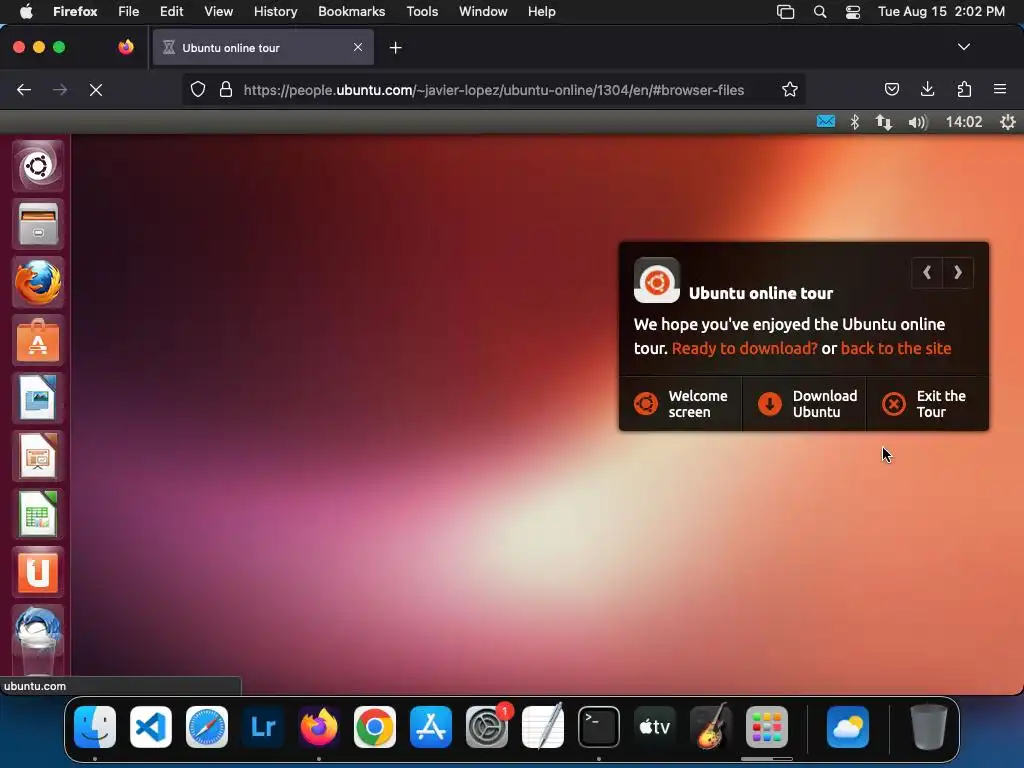Open Save to Pocket icon
The image size is (1024, 768).
(x=892, y=89)
